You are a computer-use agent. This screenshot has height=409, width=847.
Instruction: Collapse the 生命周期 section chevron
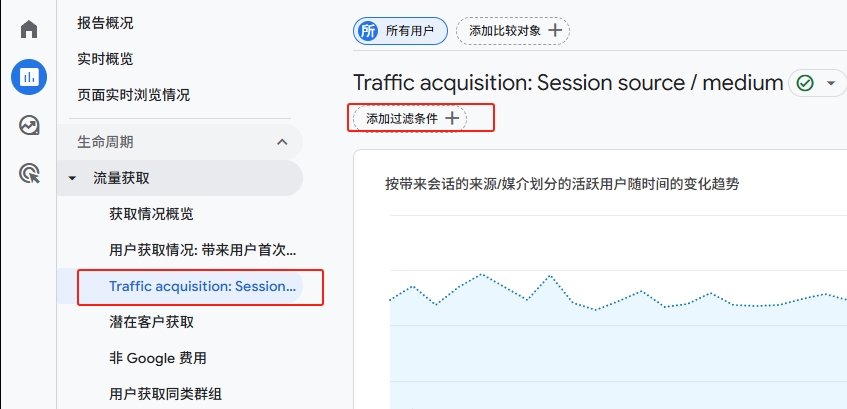282,142
